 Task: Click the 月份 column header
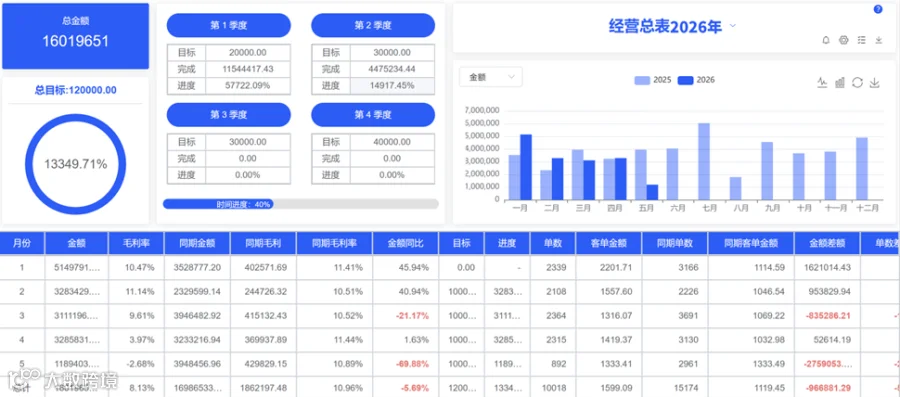(x=22, y=243)
